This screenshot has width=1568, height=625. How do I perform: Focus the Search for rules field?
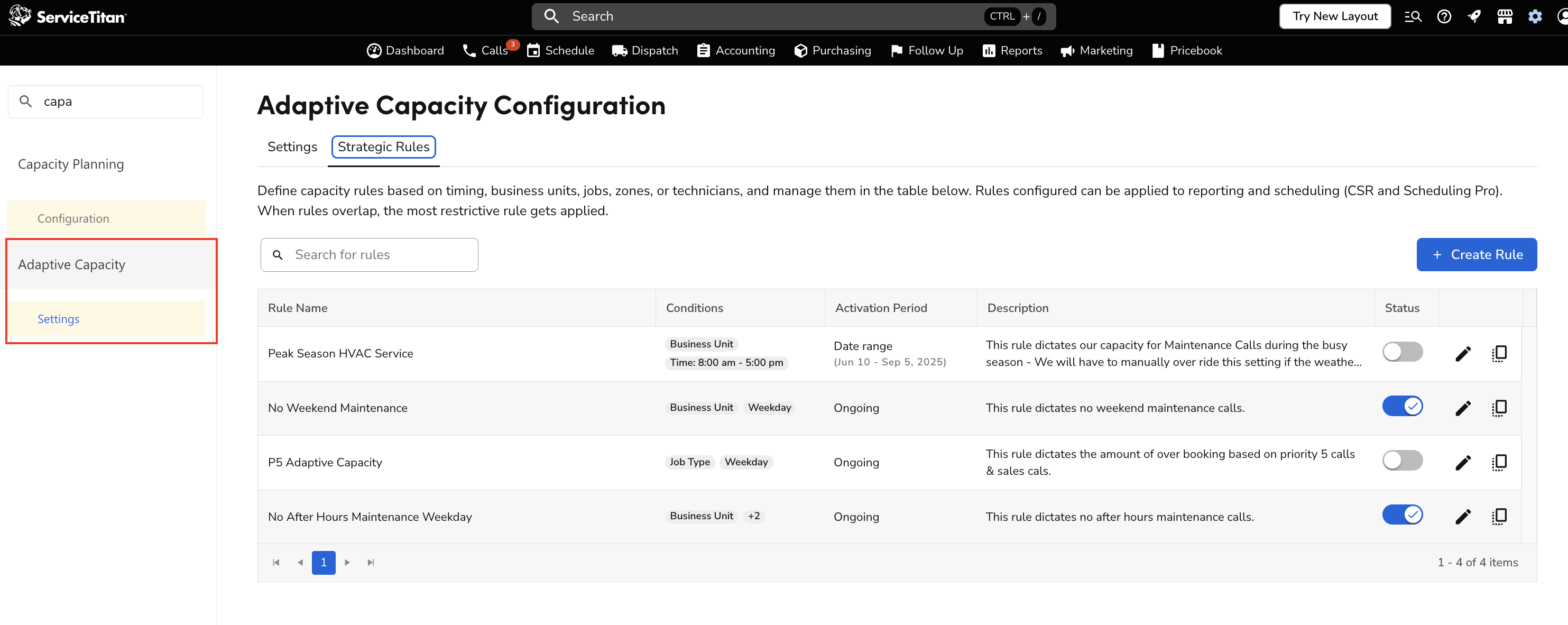pyautogui.click(x=377, y=254)
